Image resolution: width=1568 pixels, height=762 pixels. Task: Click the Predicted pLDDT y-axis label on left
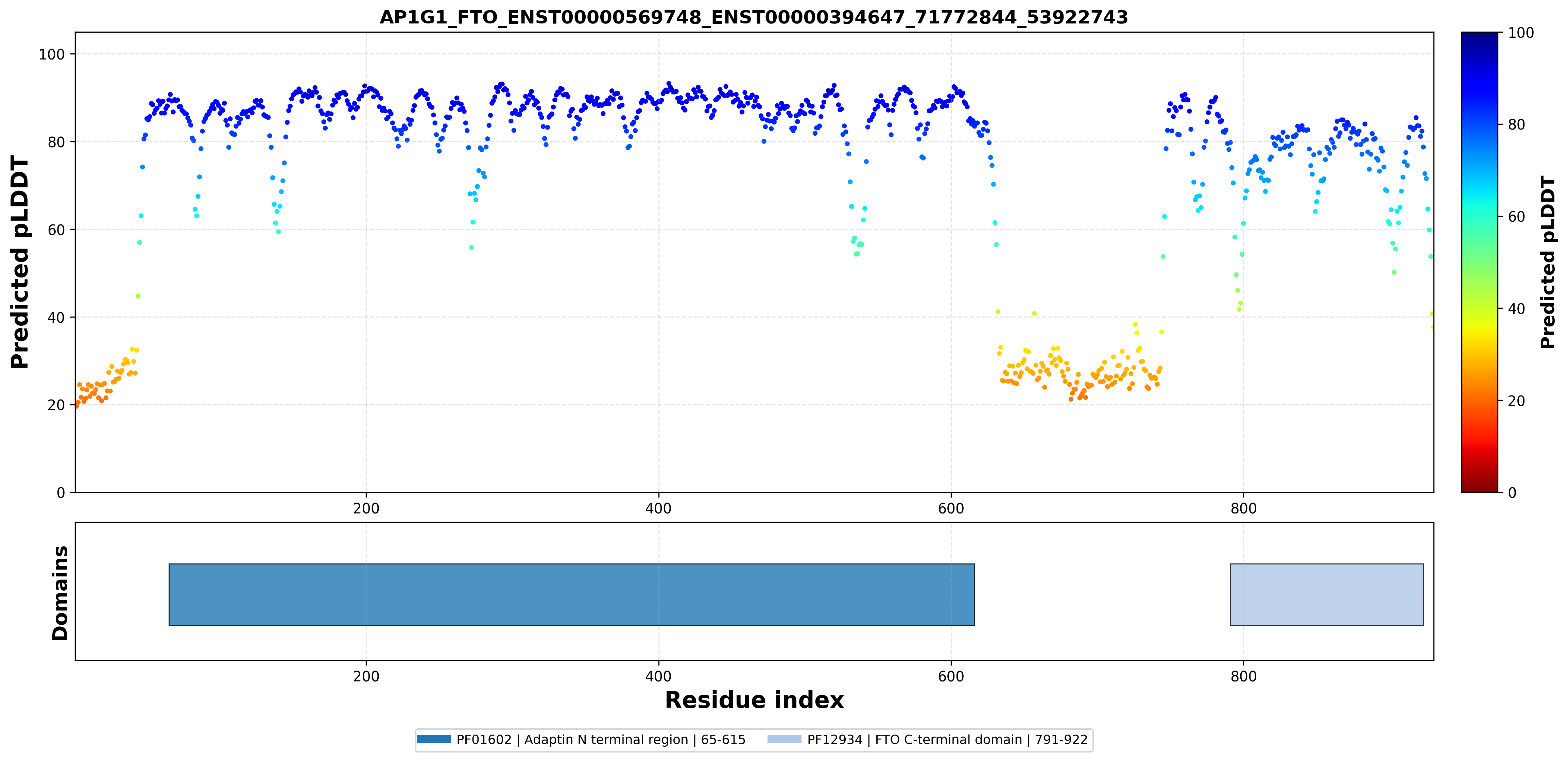coord(19,262)
